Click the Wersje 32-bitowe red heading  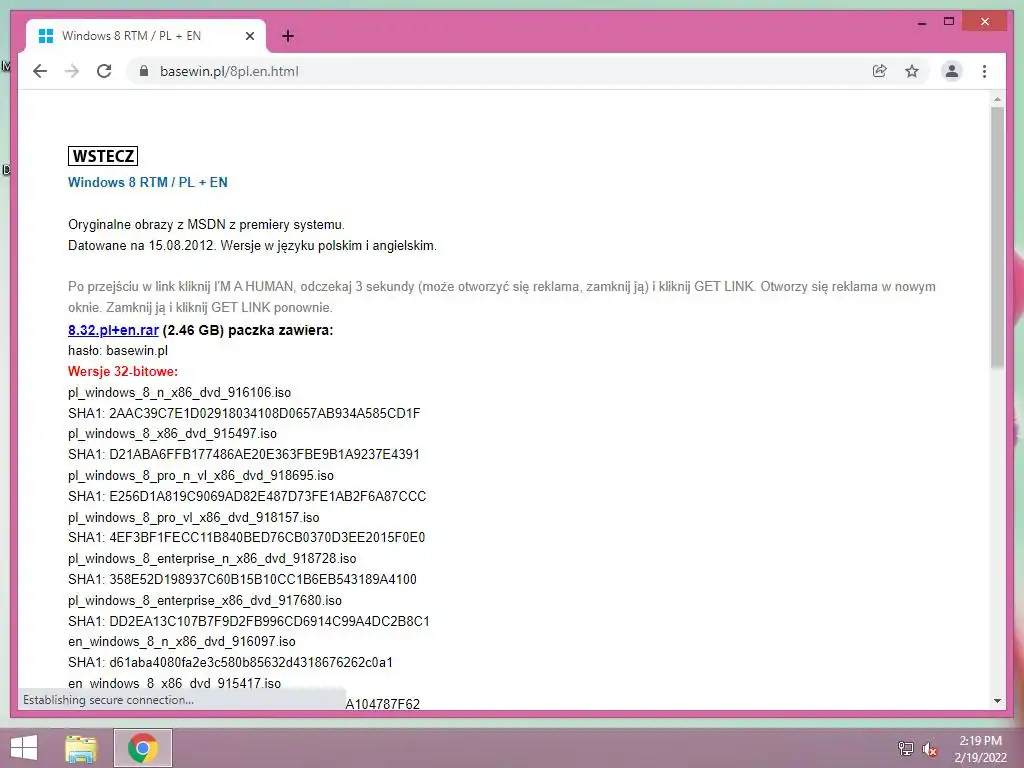[x=123, y=372]
